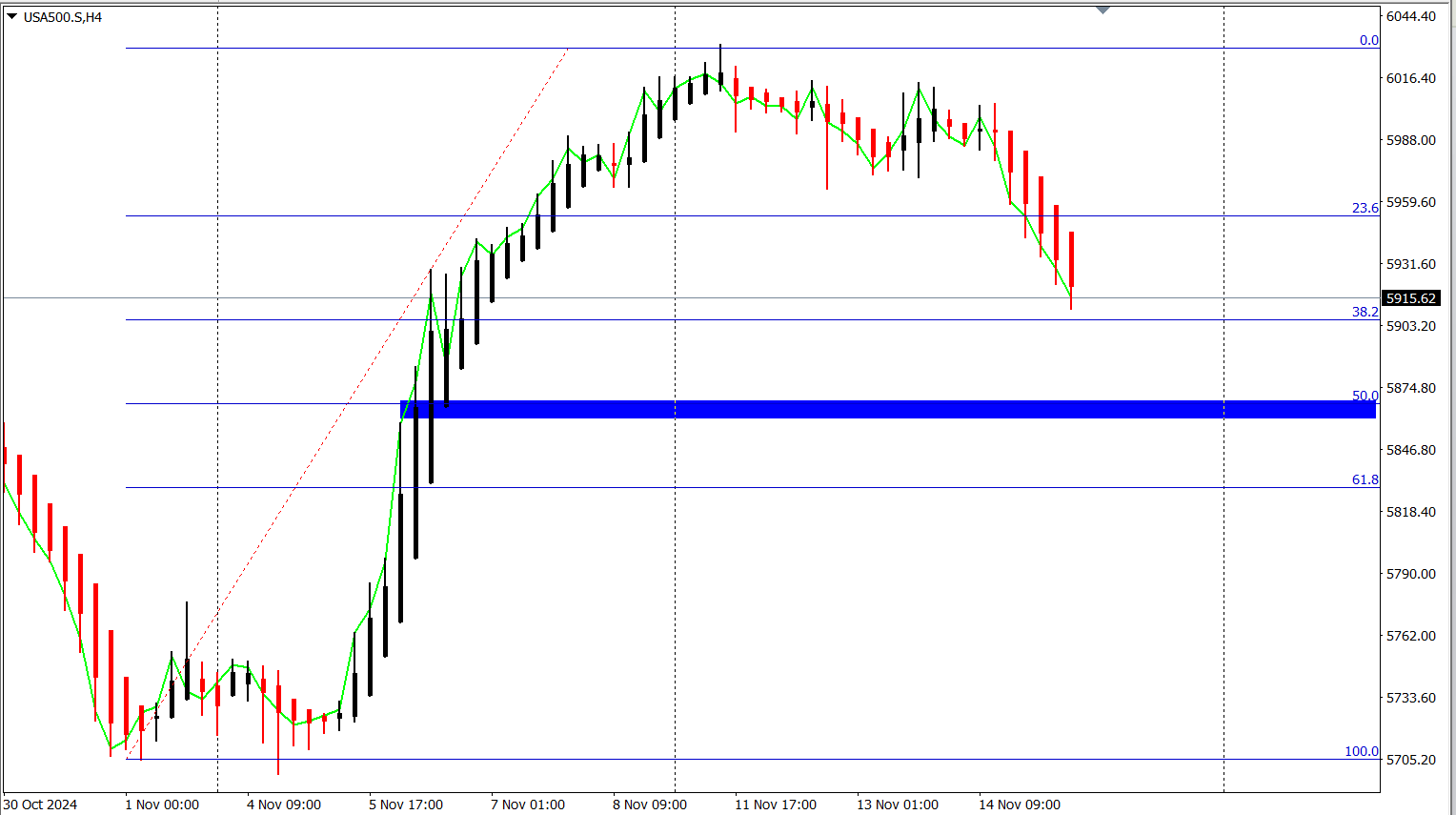Click the 5931.60 price scale value

click(x=1411, y=264)
